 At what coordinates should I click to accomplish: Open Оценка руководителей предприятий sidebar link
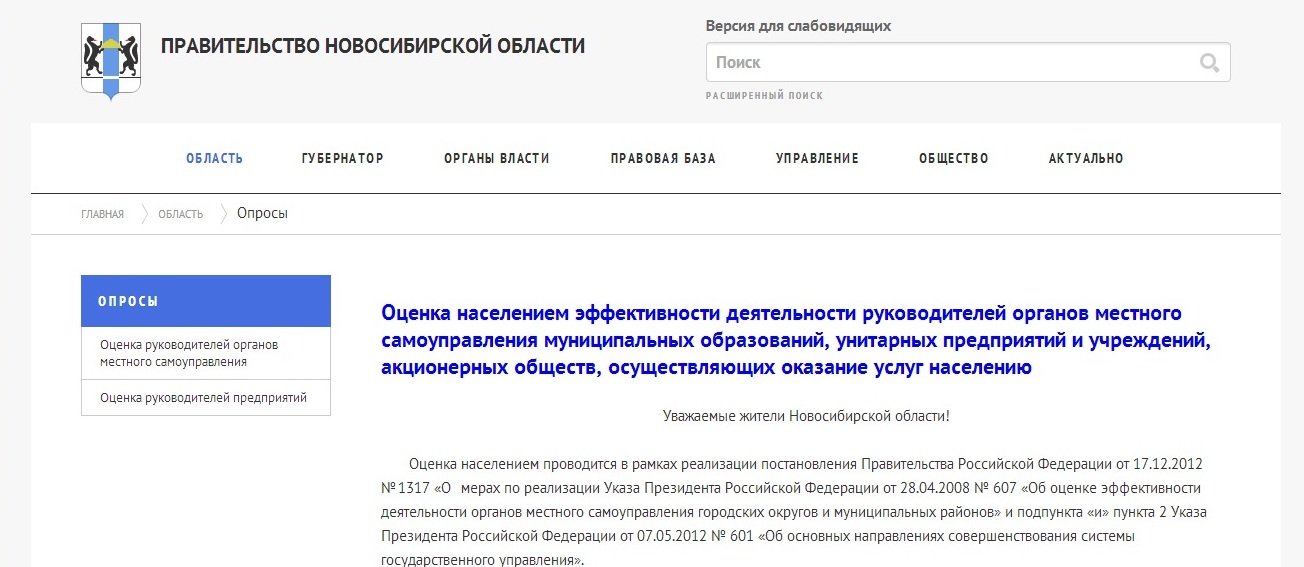tap(206, 398)
